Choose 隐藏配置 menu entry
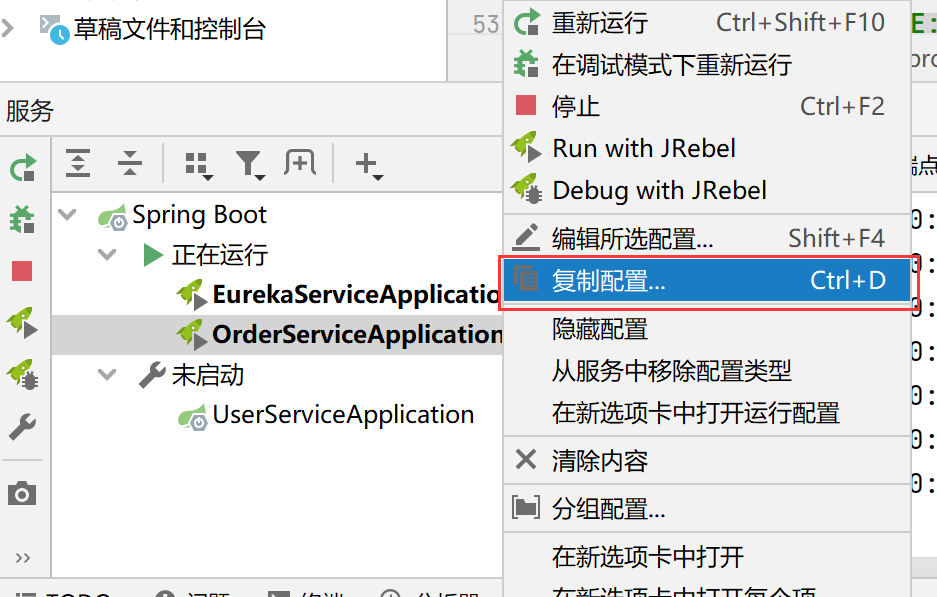937x597 pixels. [x=707, y=329]
